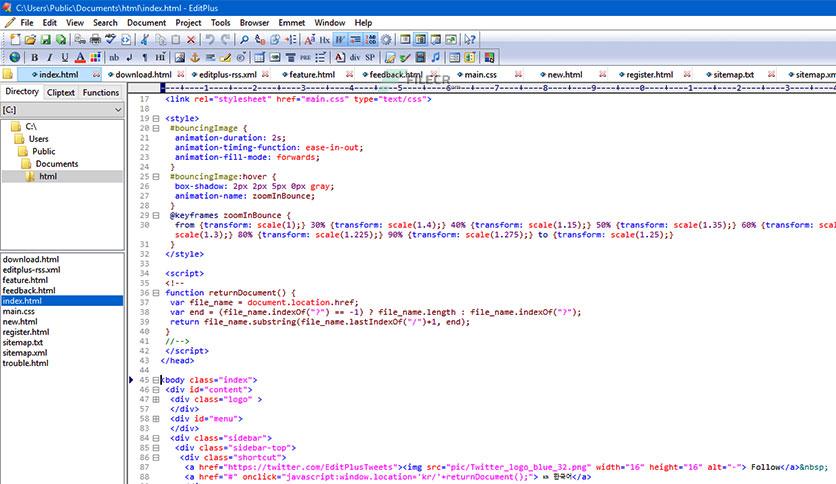The image size is (836, 484).
Task: Select the Users folder in directory tree
Action: tap(38, 139)
